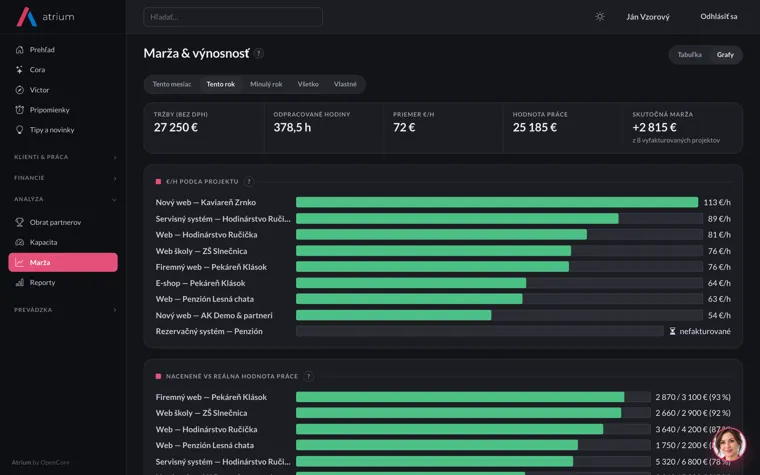The image size is (760, 475).
Task: Select Vlastné period
Action: click(x=345, y=84)
